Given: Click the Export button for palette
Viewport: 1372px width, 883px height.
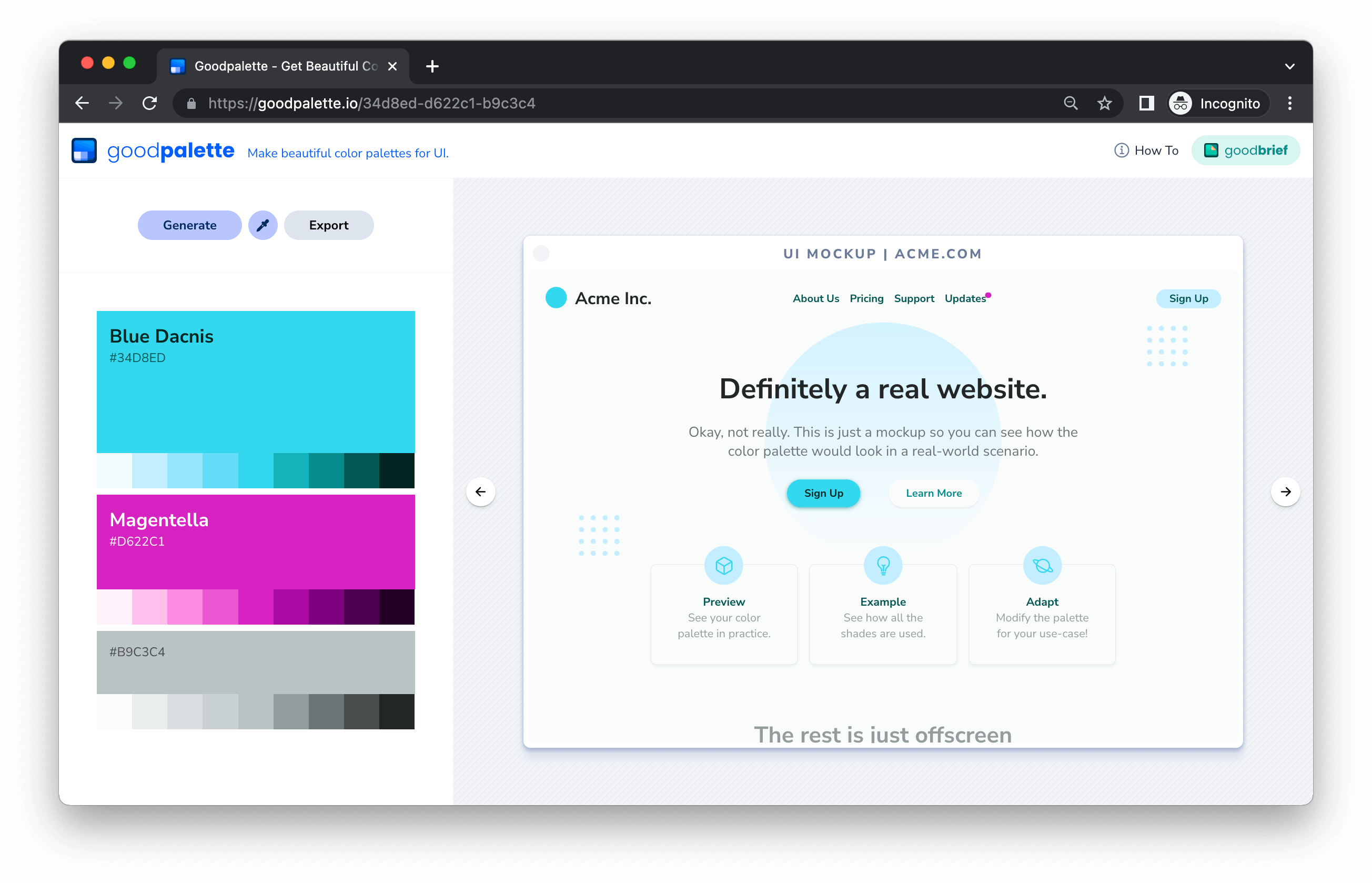Looking at the screenshot, I should 328,225.
